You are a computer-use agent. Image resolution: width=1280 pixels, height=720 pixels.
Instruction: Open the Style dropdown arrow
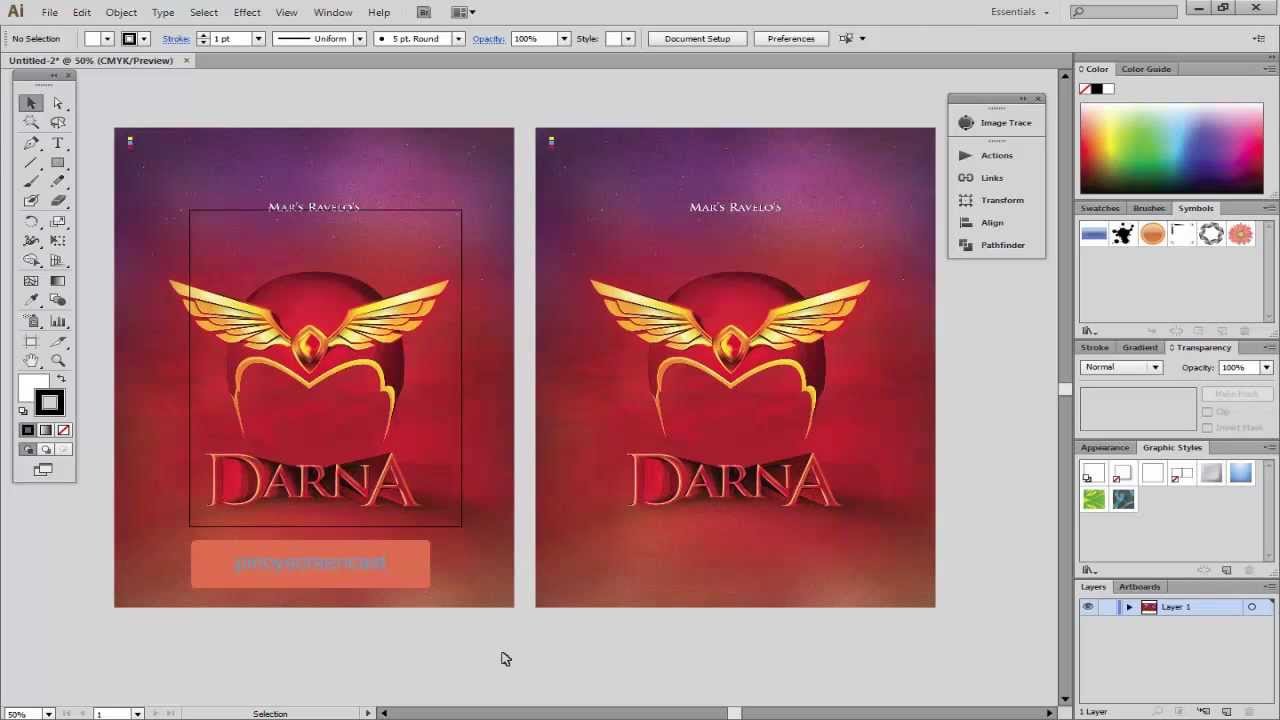click(x=628, y=39)
